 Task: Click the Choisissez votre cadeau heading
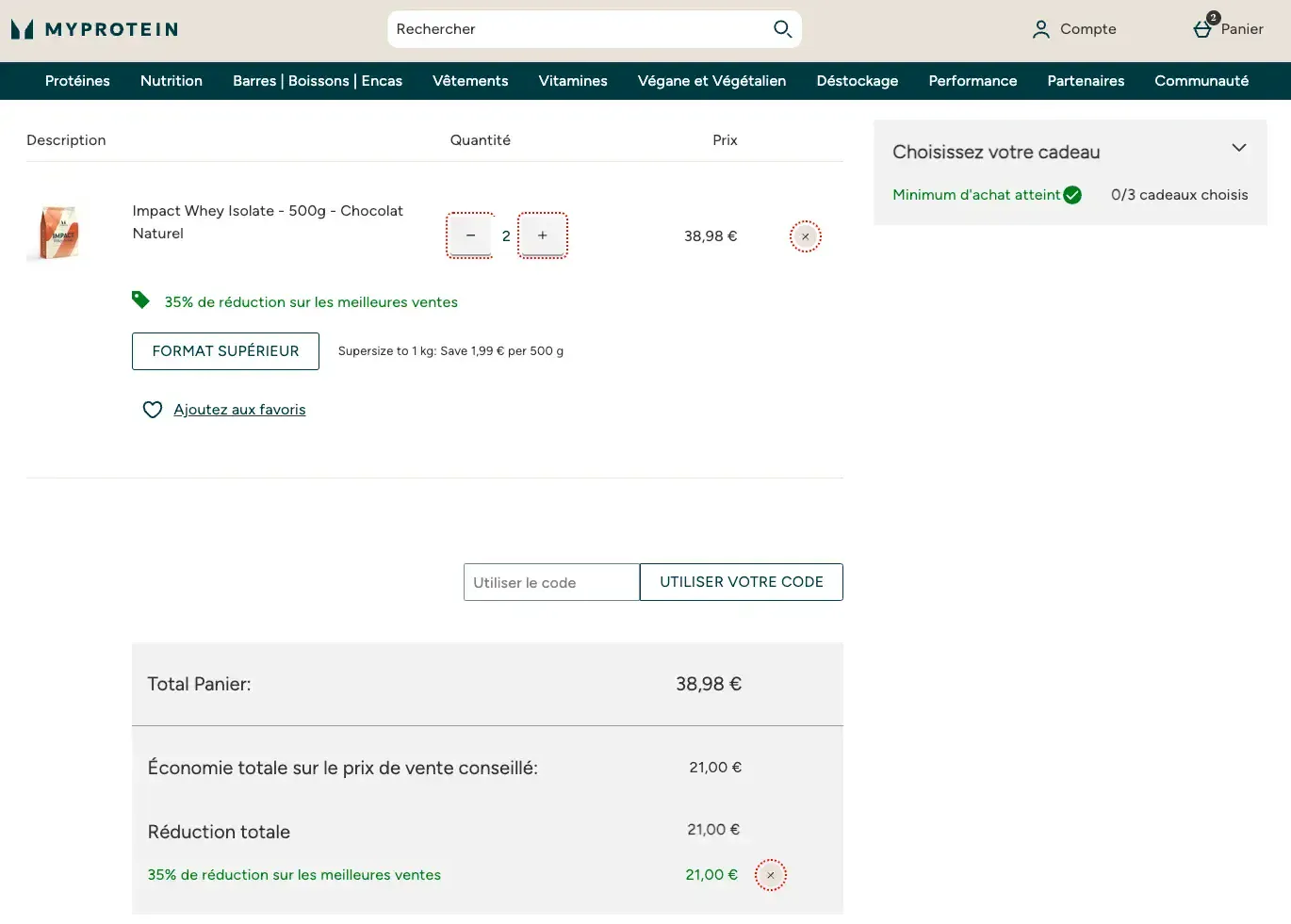click(996, 152)
